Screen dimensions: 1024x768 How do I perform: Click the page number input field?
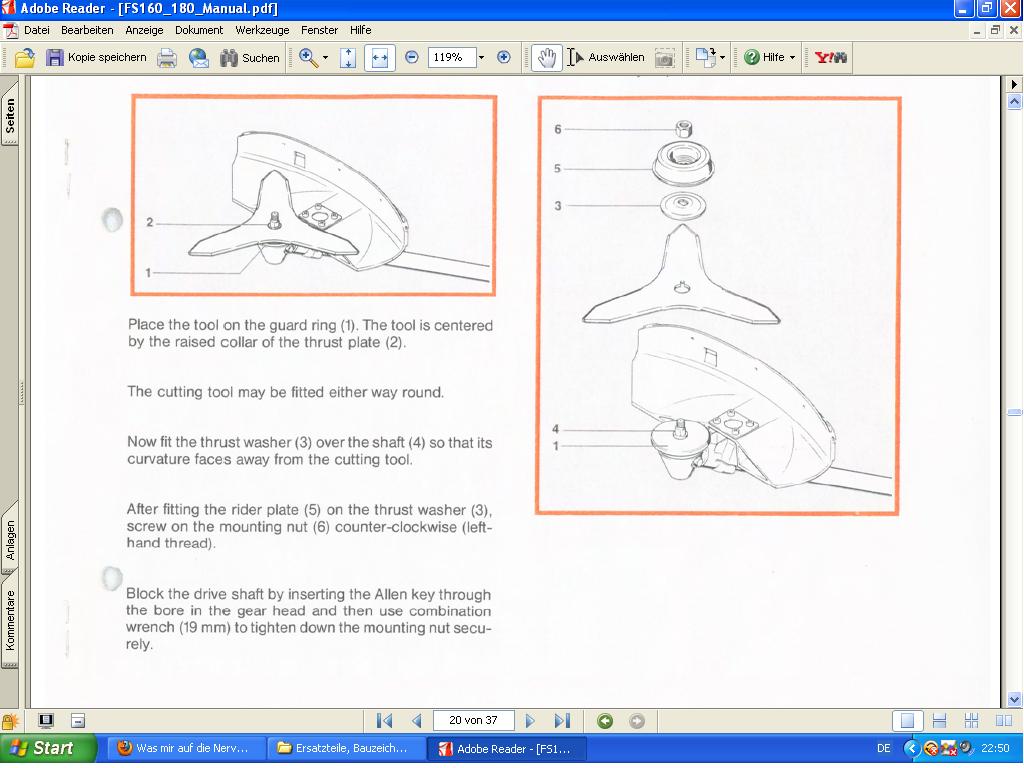pyautogui.click(x=473, y=721)
